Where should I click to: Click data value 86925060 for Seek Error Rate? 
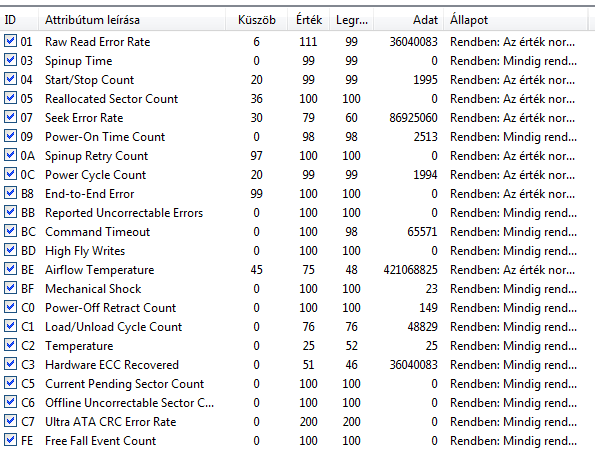click(x=414, y=118)
